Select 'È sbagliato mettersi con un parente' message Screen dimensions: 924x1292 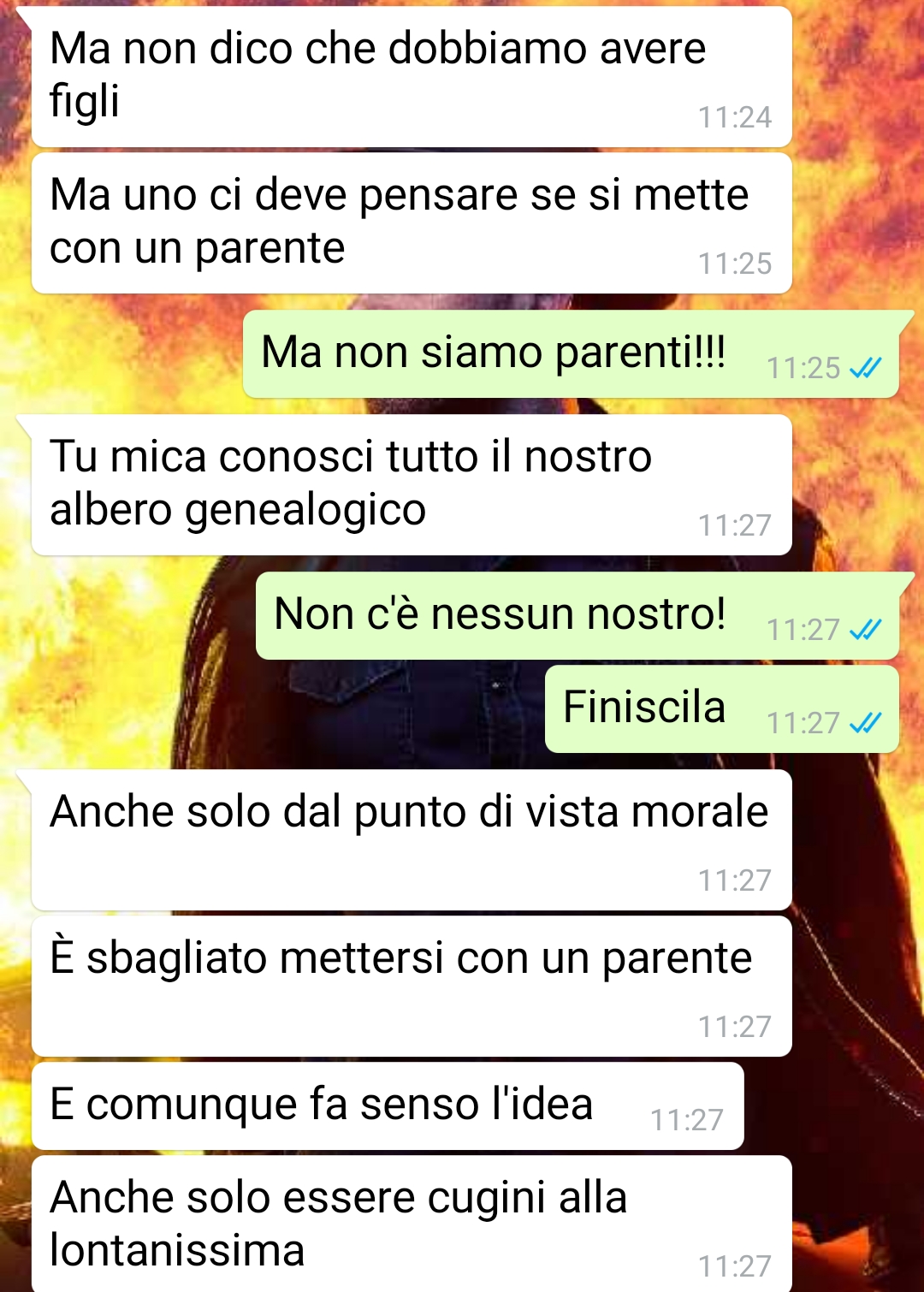[412, 987]
